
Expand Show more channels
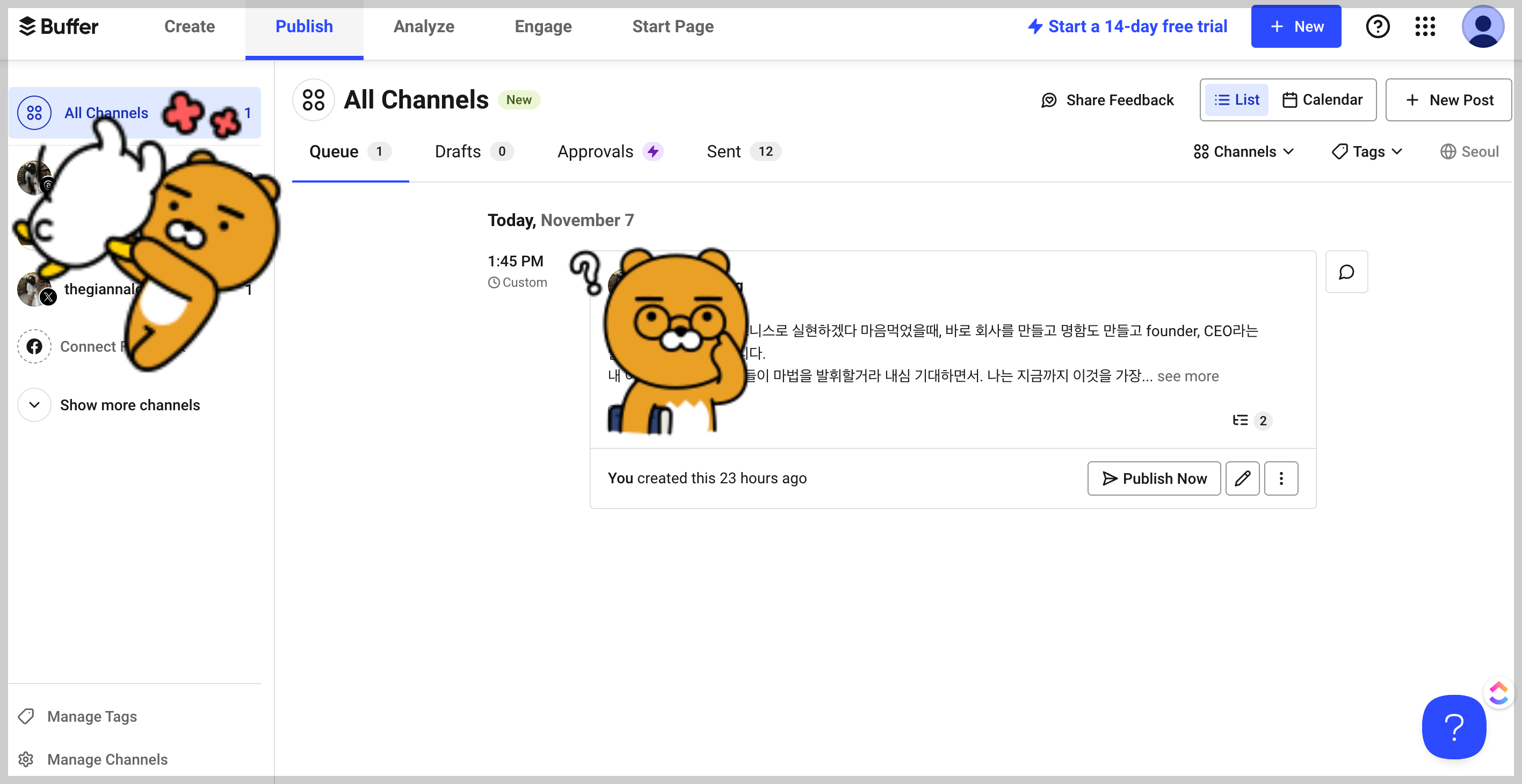pos(129,405)
